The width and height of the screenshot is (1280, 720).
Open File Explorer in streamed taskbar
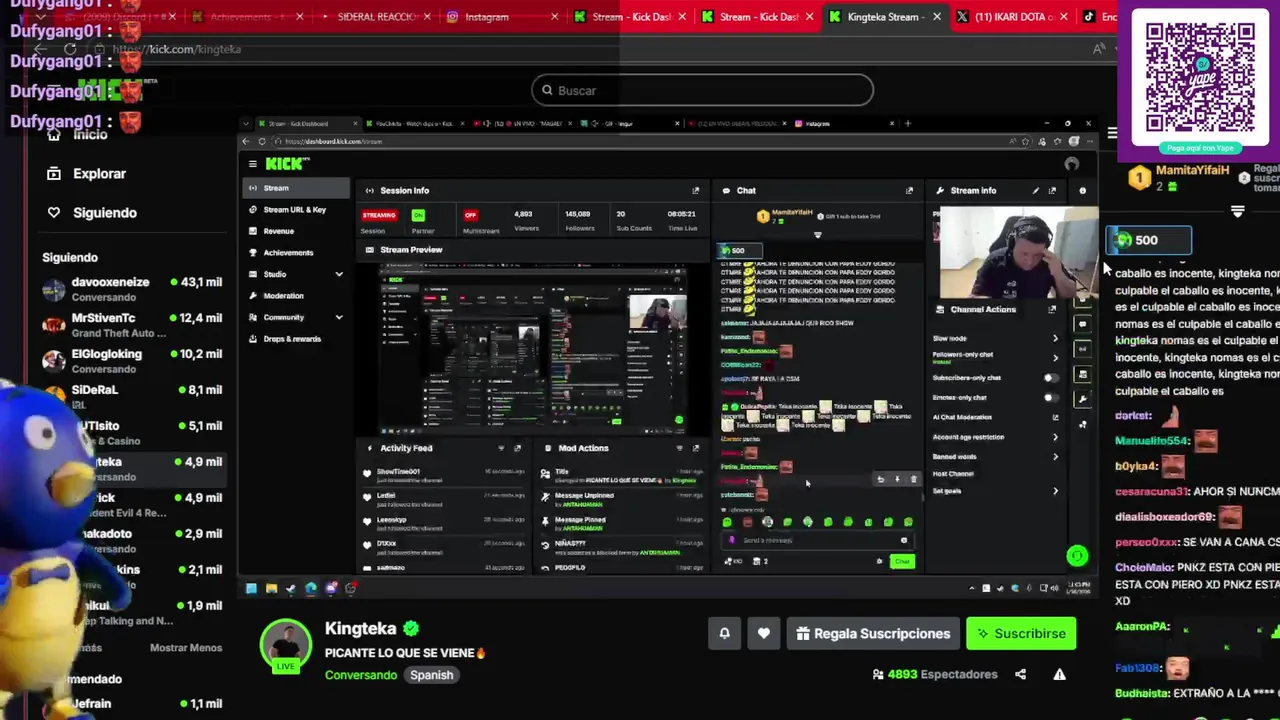pyautogui.click(x=271, y=588)
